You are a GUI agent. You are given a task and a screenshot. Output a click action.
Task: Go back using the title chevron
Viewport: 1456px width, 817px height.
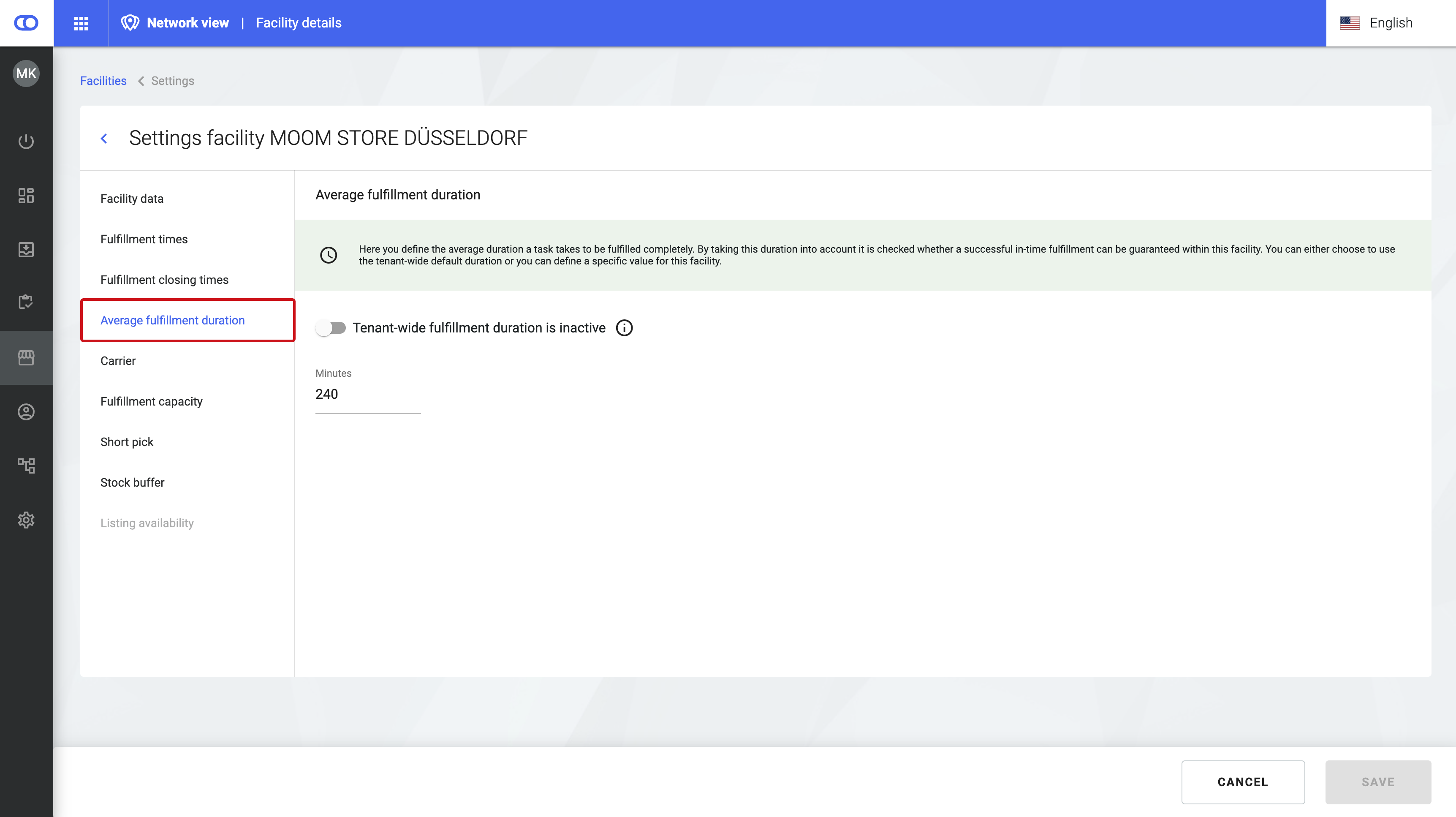[104, 139]
